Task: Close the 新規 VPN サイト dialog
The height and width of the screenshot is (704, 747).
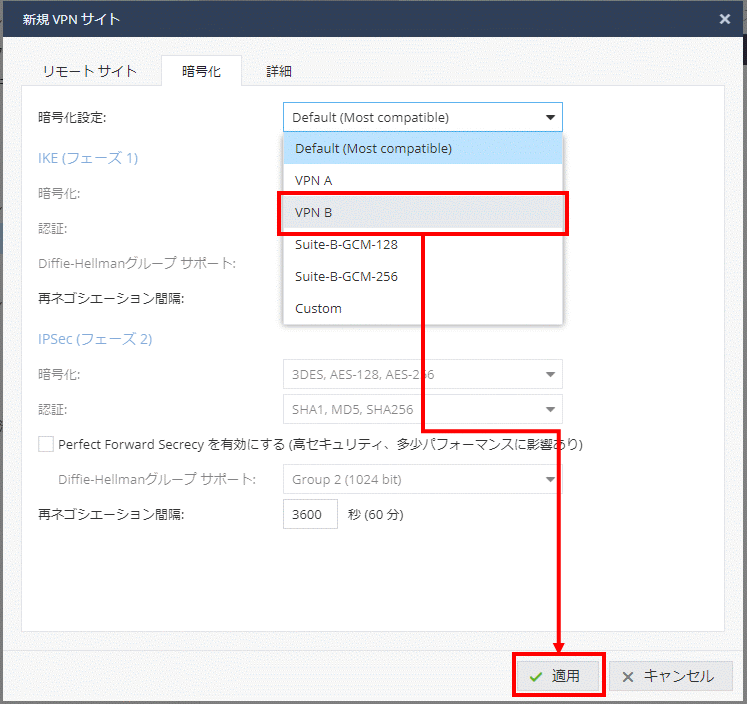Action: pyautogui.click(x=724, y=18)
